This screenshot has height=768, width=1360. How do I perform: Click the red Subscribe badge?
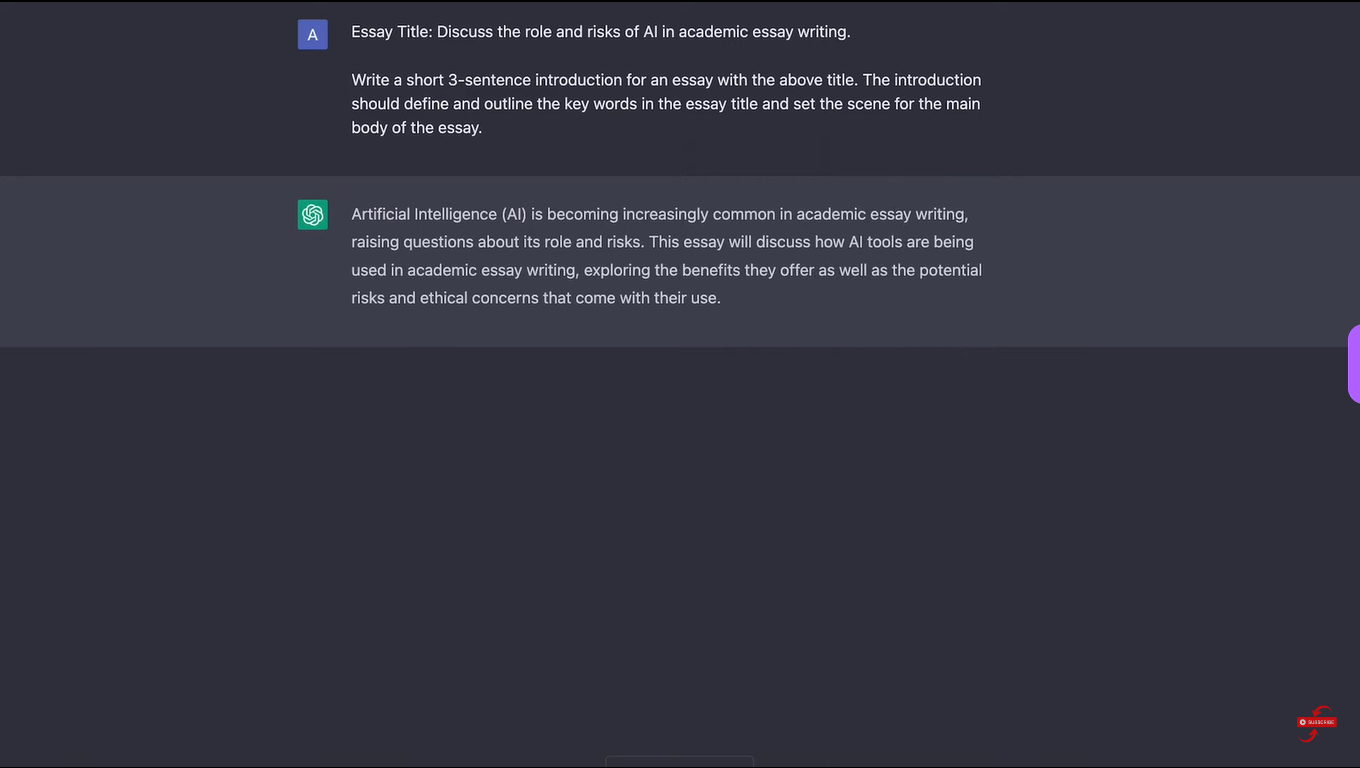click(1316, 722)
